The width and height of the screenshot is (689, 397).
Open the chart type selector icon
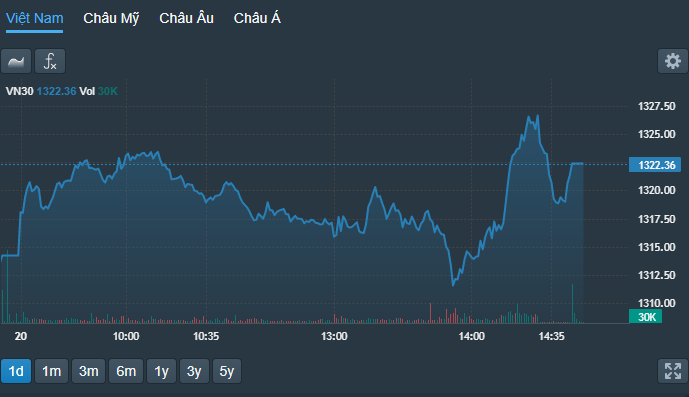point(16,61)
